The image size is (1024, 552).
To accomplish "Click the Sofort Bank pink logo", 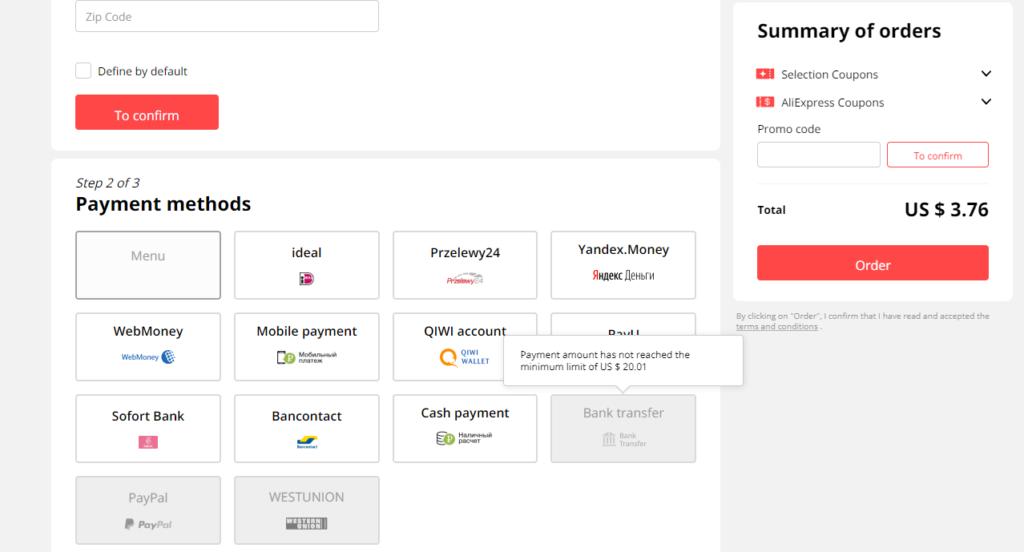I will pyautogui.click(x=148, y=442).
